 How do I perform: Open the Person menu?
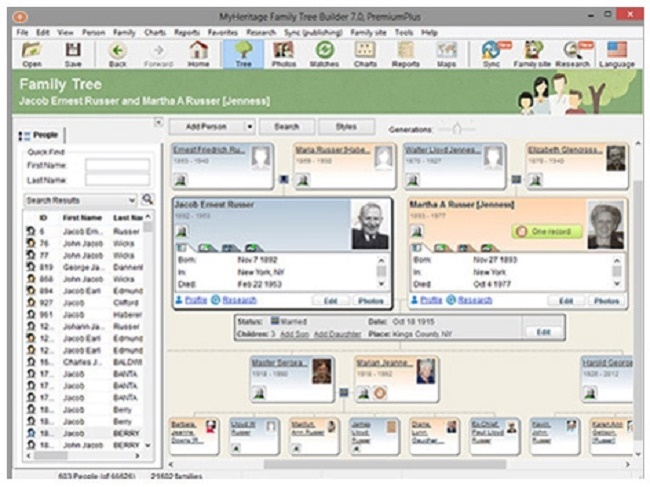pos(93,32)
